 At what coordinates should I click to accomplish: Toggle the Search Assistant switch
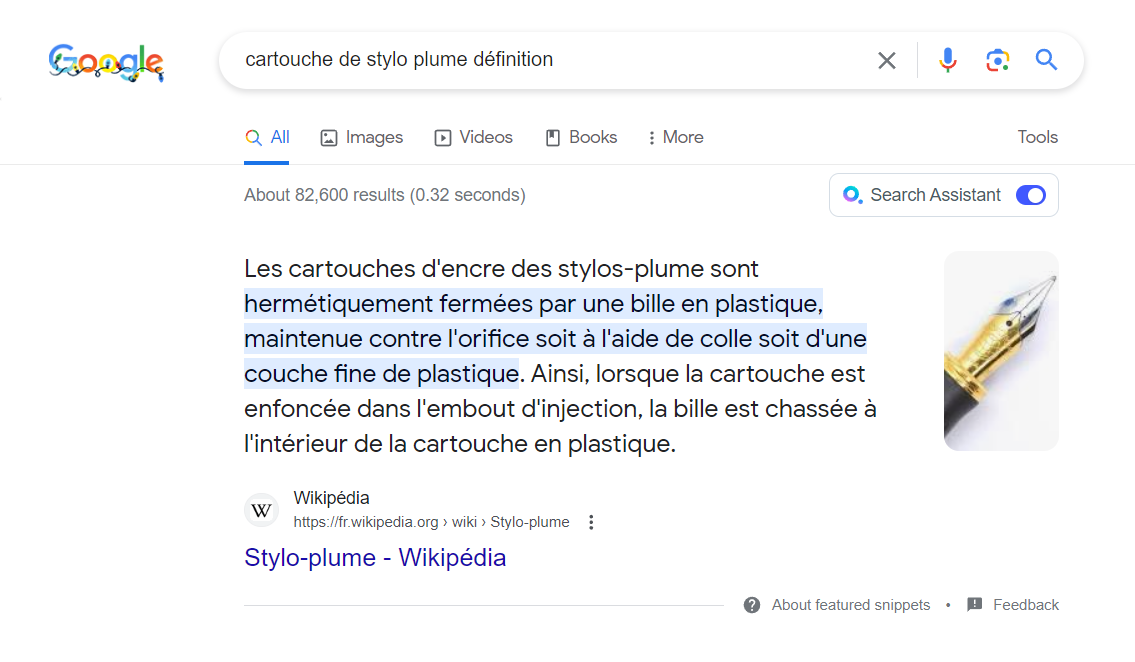tap(1030, 195)
